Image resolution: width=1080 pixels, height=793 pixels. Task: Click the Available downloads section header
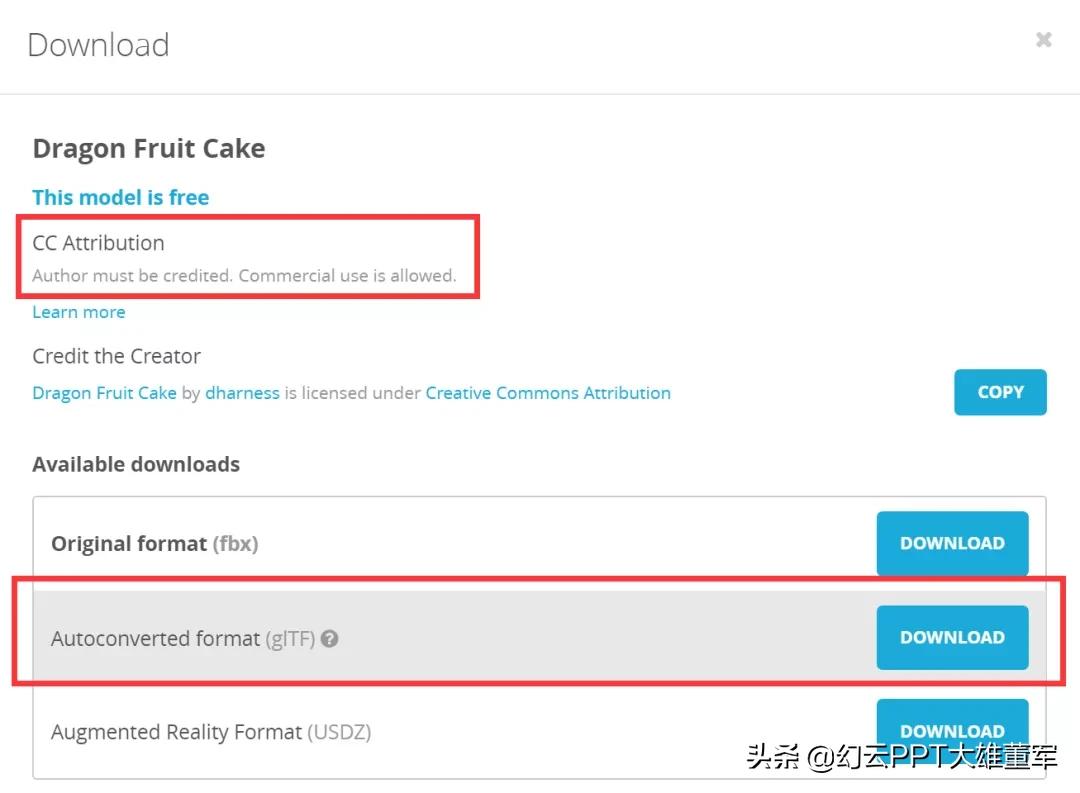pos(136,464)
